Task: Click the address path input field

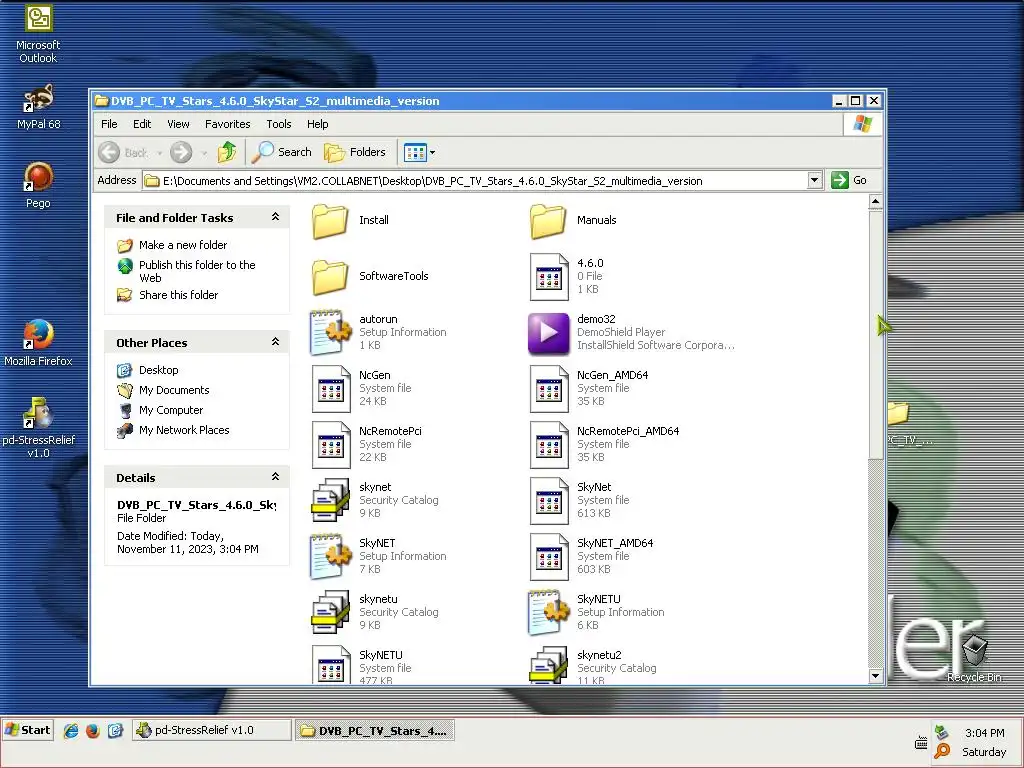Action: 475,181
